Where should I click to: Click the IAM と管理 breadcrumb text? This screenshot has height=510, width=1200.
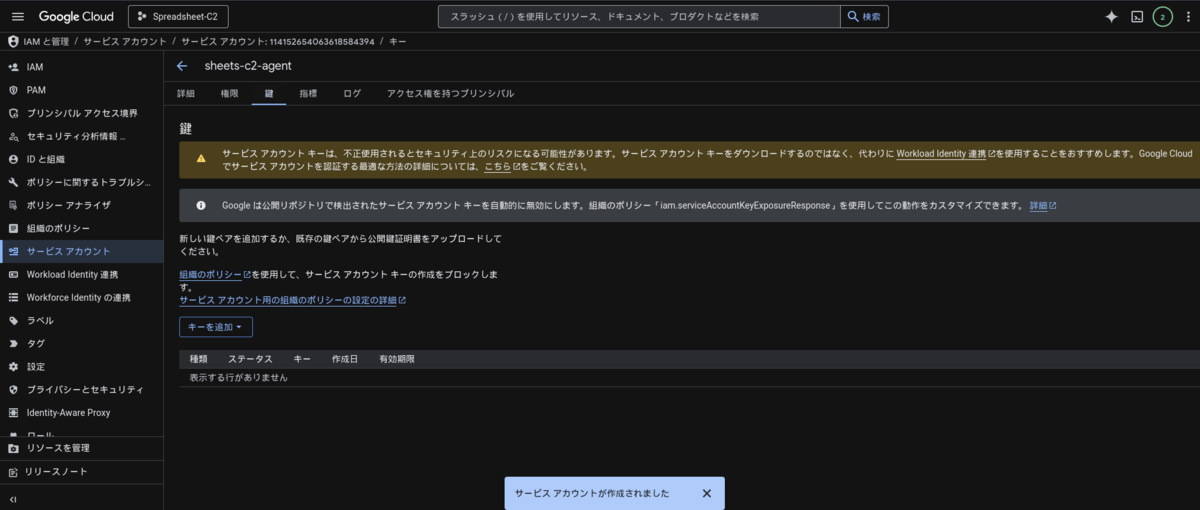click(45, 42)
